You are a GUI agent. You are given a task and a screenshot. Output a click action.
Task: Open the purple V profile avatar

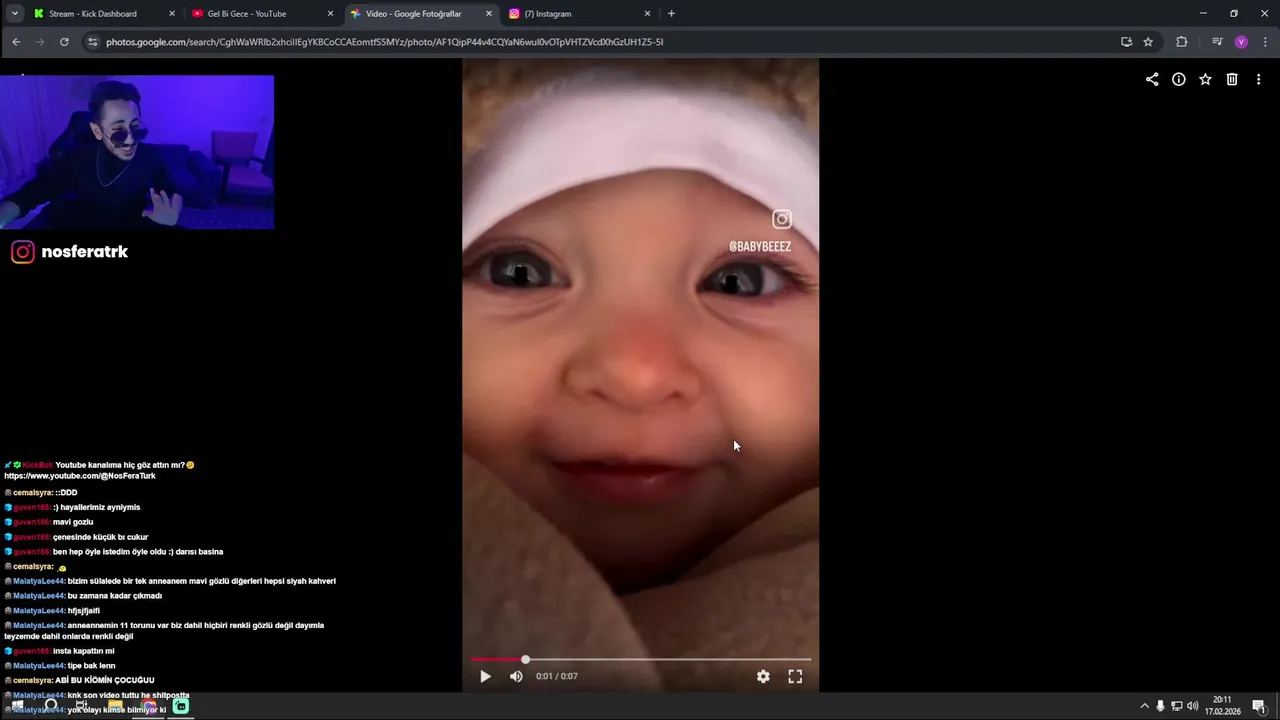(1241, 42)
